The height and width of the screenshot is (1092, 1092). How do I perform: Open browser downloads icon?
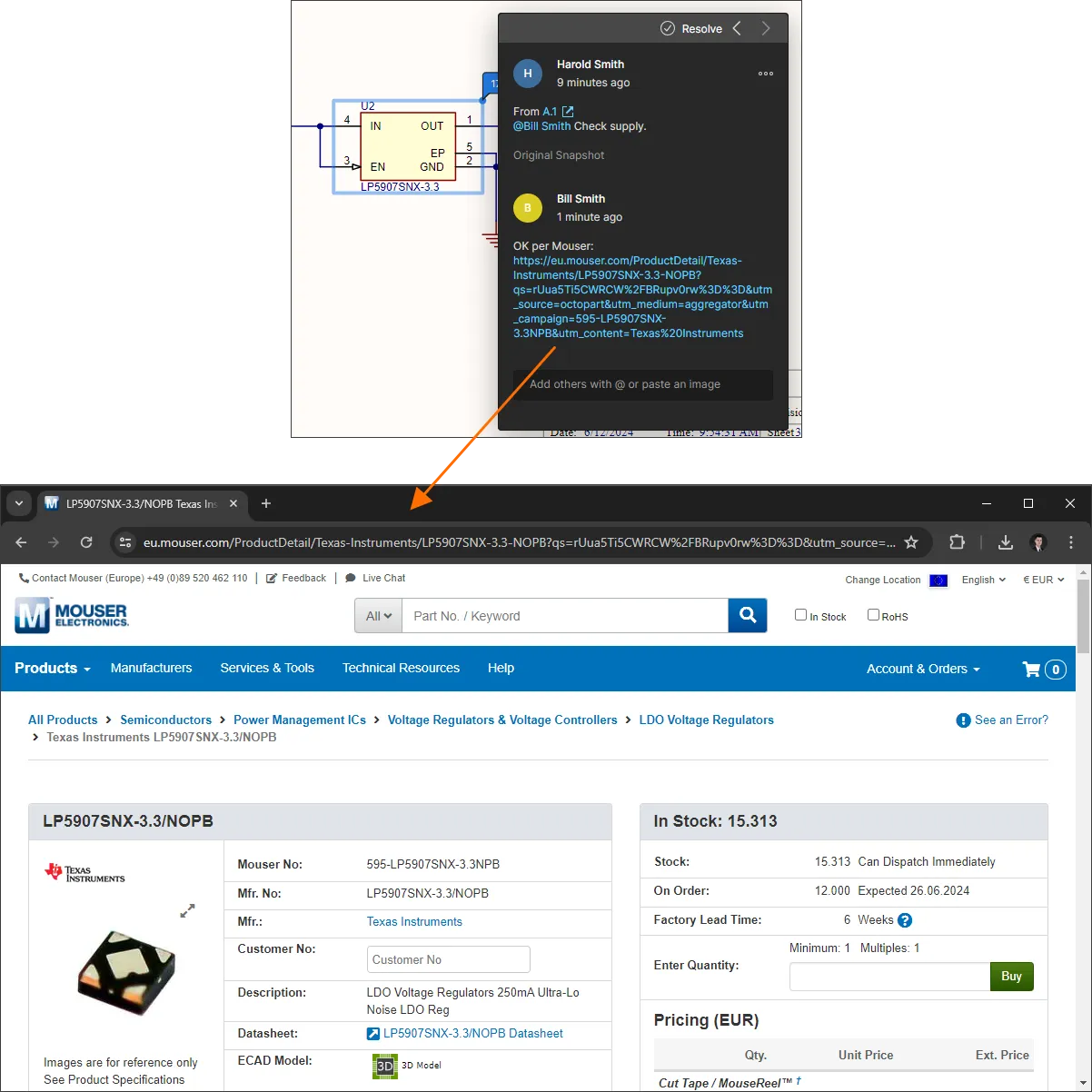(x=1006, y=542)
